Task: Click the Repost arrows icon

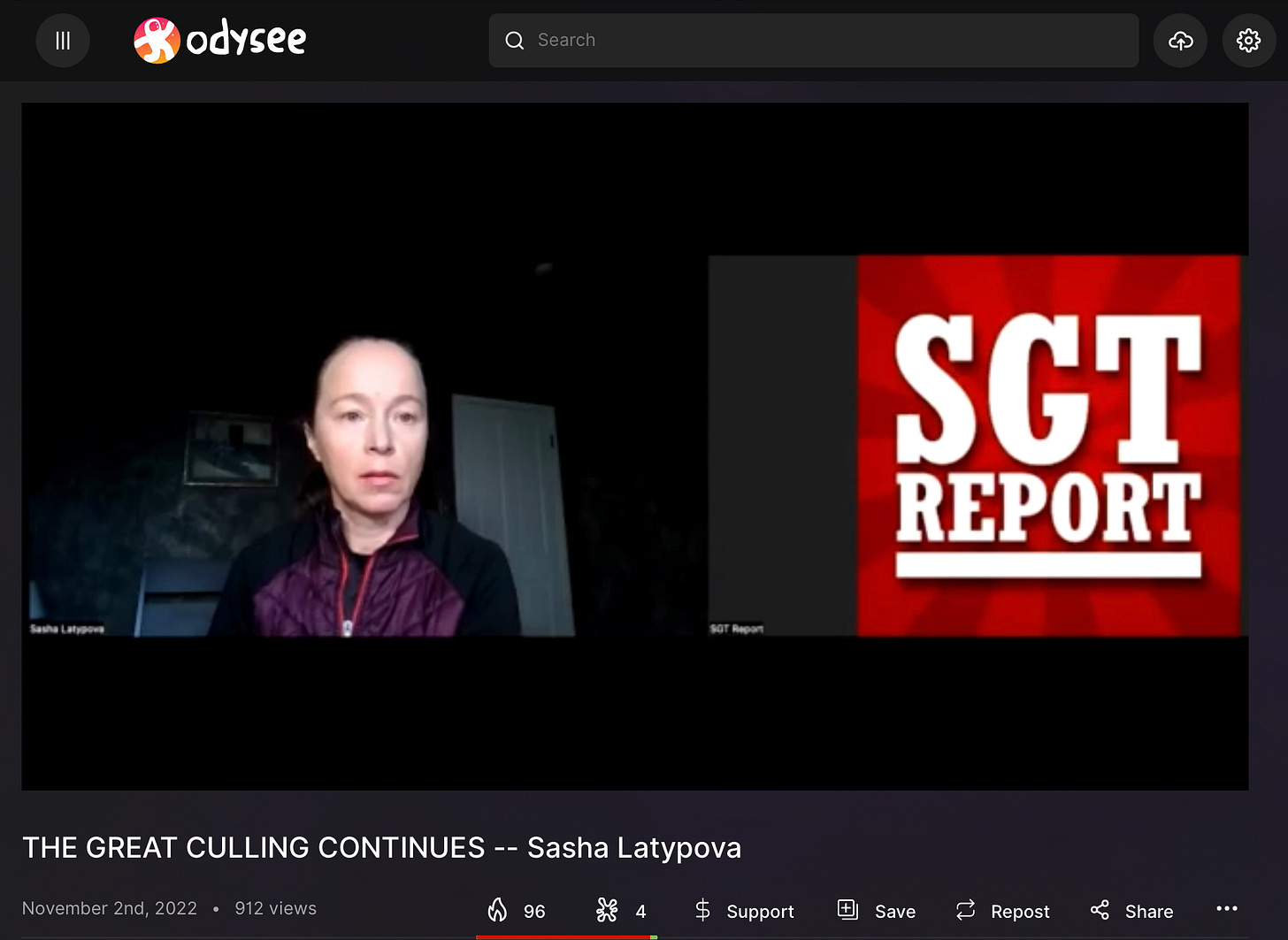Action: tap(966, 910)
